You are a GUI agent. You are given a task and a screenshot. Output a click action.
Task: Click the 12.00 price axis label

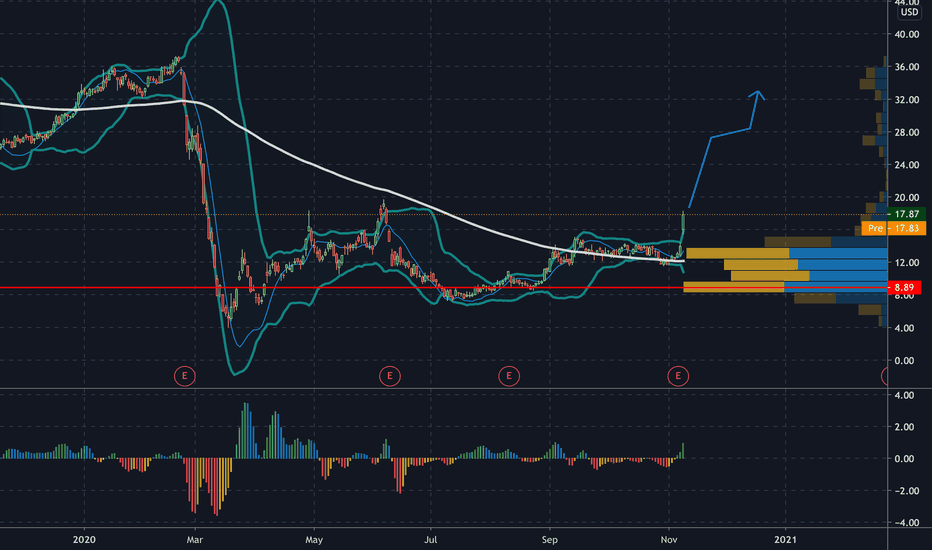(906, 263)
